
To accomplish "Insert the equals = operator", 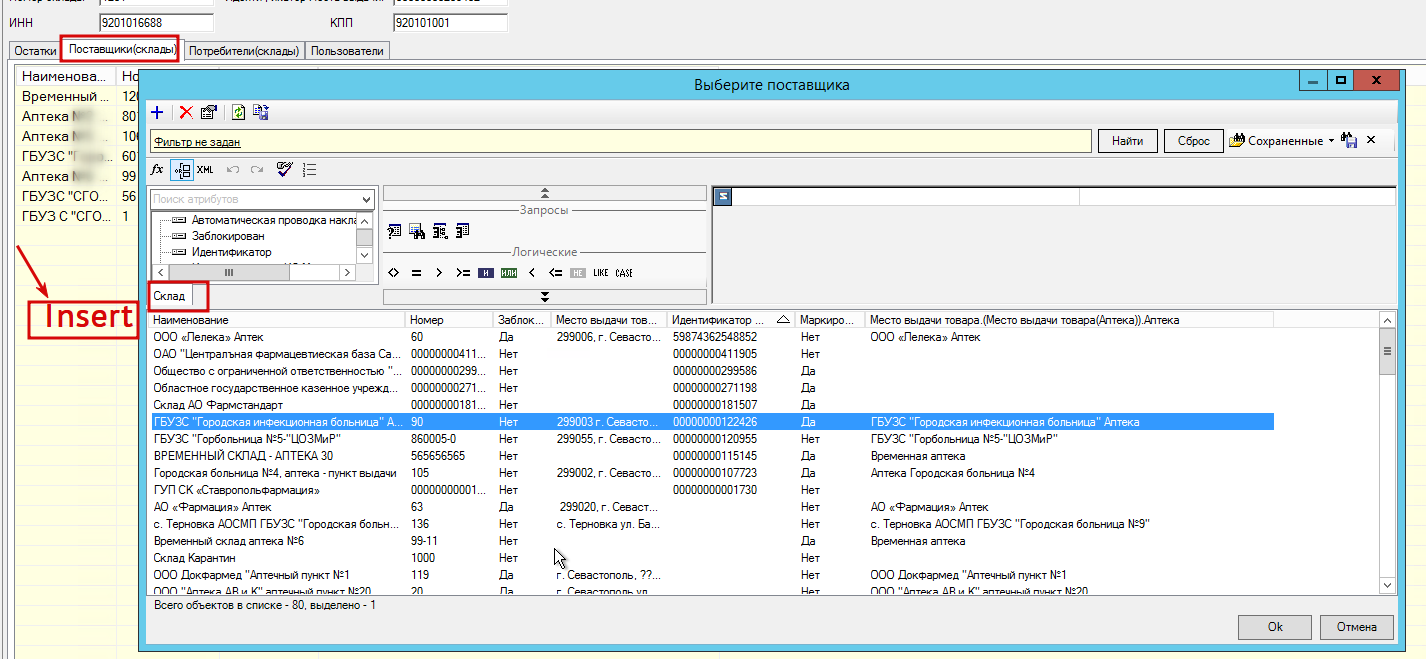I will 416,273.
